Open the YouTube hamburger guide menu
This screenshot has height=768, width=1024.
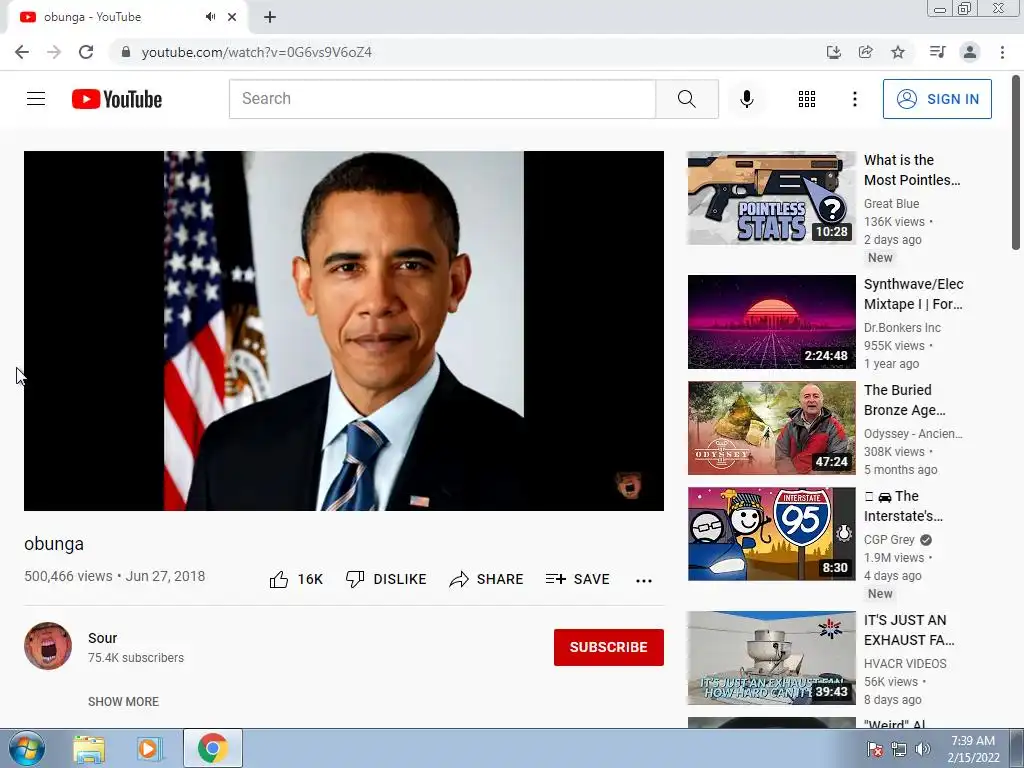pos(36,99)
